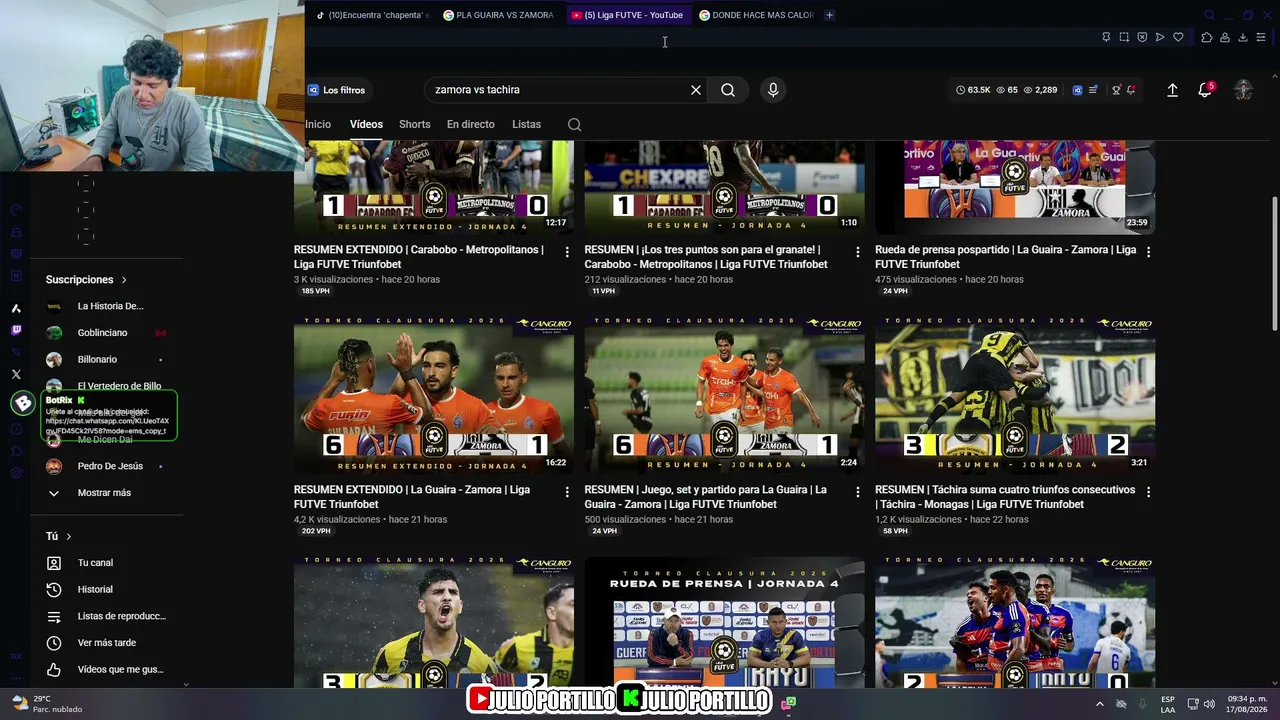Open more options for Carabobo - Metropolitanos extended summary
This screenshot has height=720, width=1280.
(567, 252)
